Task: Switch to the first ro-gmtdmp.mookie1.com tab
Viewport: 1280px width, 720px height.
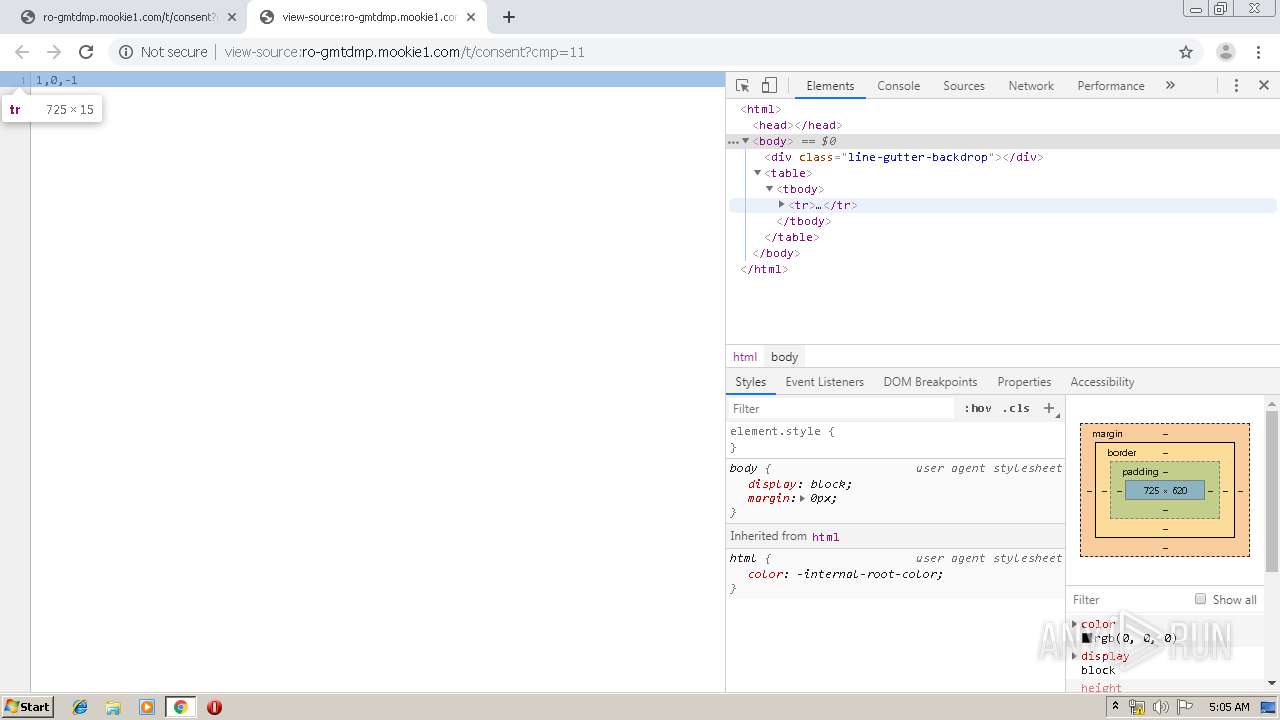Action: pyautogui.click(x=128, y=17)
